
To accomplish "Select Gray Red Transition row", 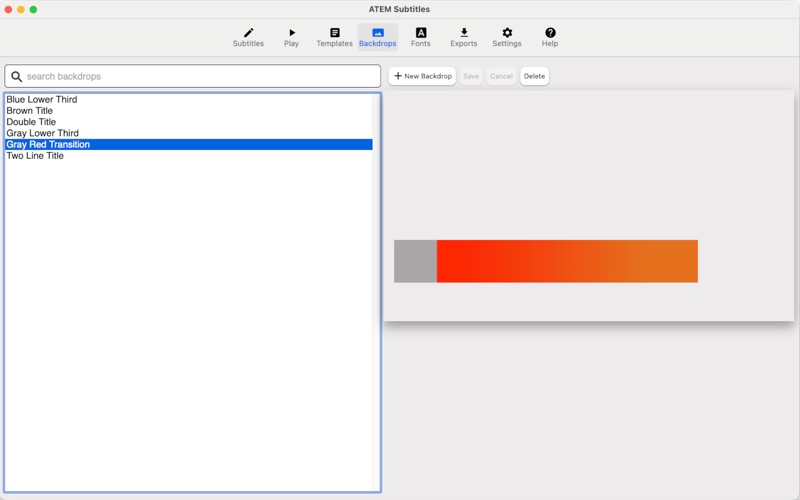I will 189,144.
